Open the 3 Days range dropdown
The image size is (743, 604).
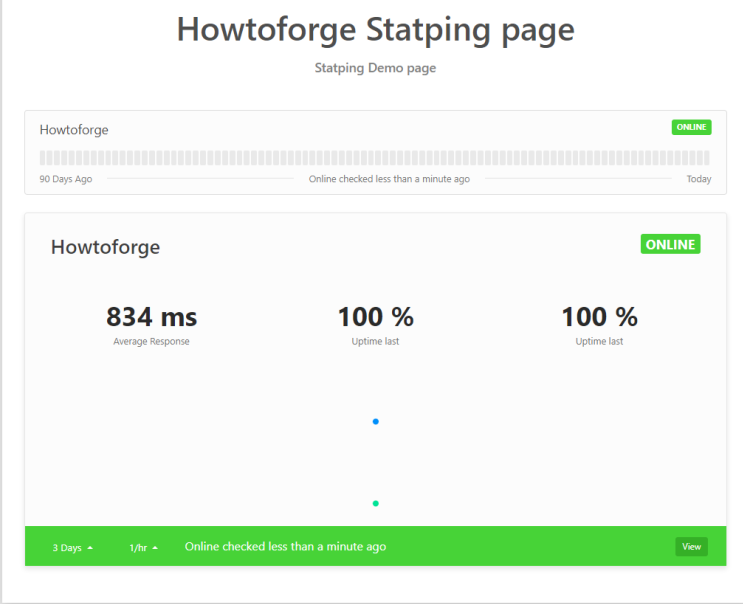tap(72, 548)
